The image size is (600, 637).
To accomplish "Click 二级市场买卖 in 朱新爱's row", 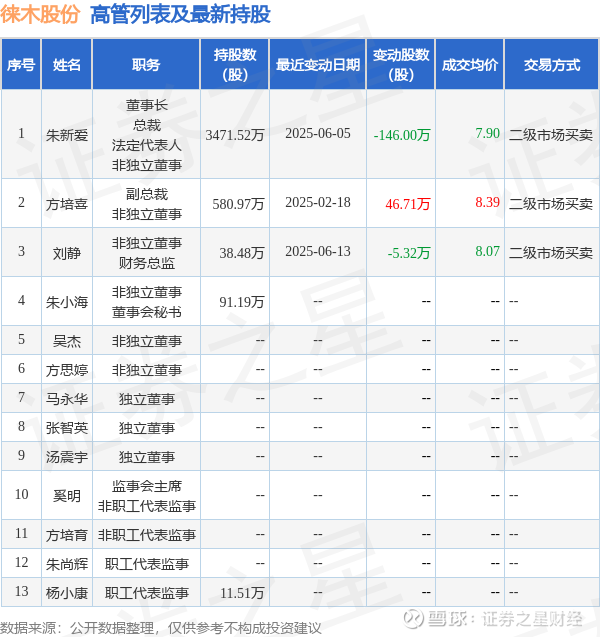I will (551, 135).
